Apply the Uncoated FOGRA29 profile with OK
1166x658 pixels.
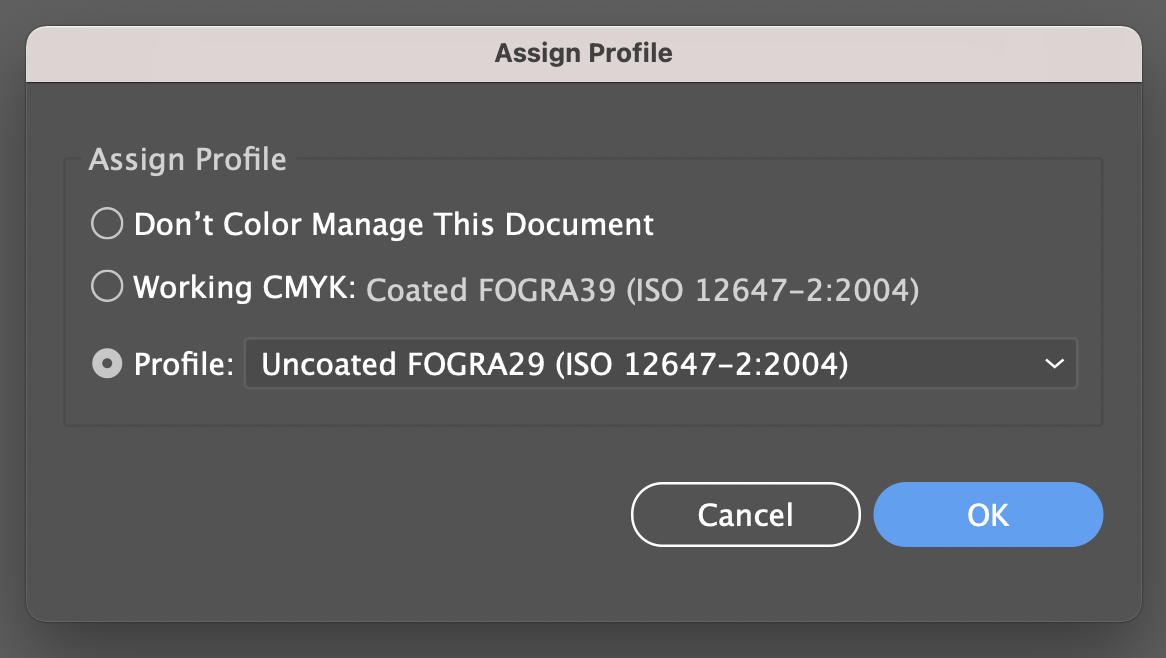coord(988,515)
